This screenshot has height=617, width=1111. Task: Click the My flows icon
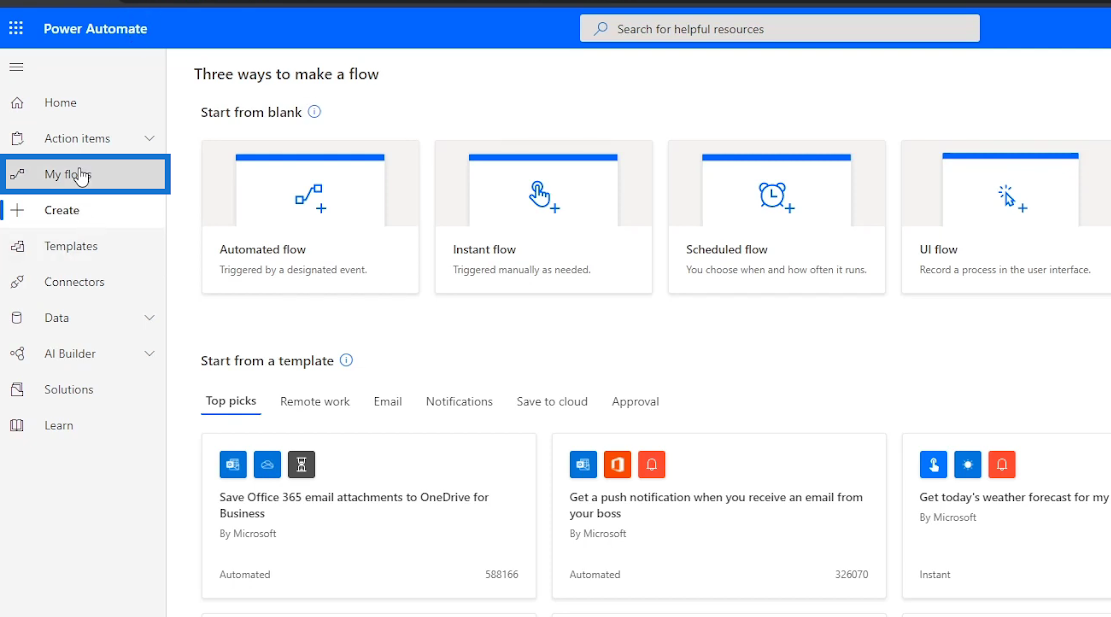[x=17, y=174]
